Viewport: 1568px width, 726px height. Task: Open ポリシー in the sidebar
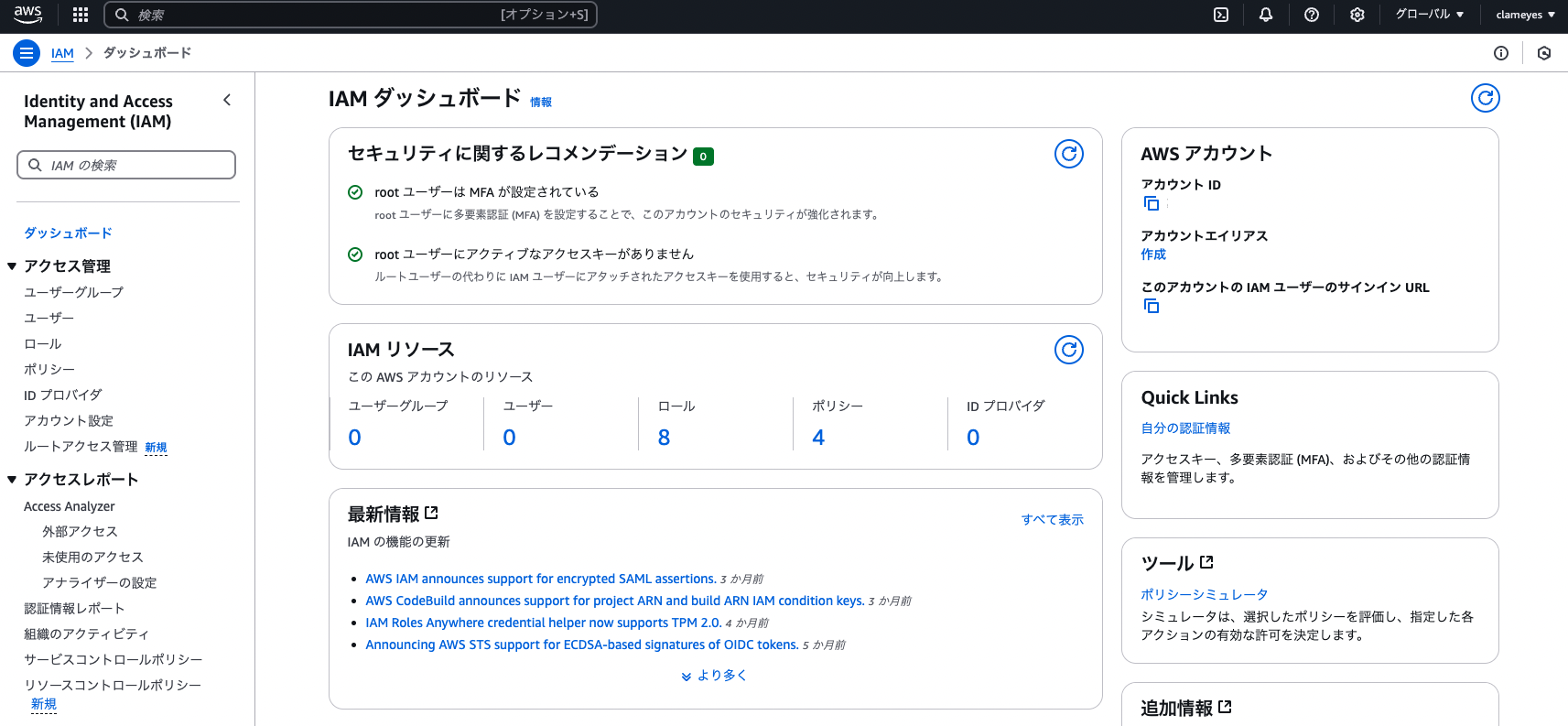(49, 369)
